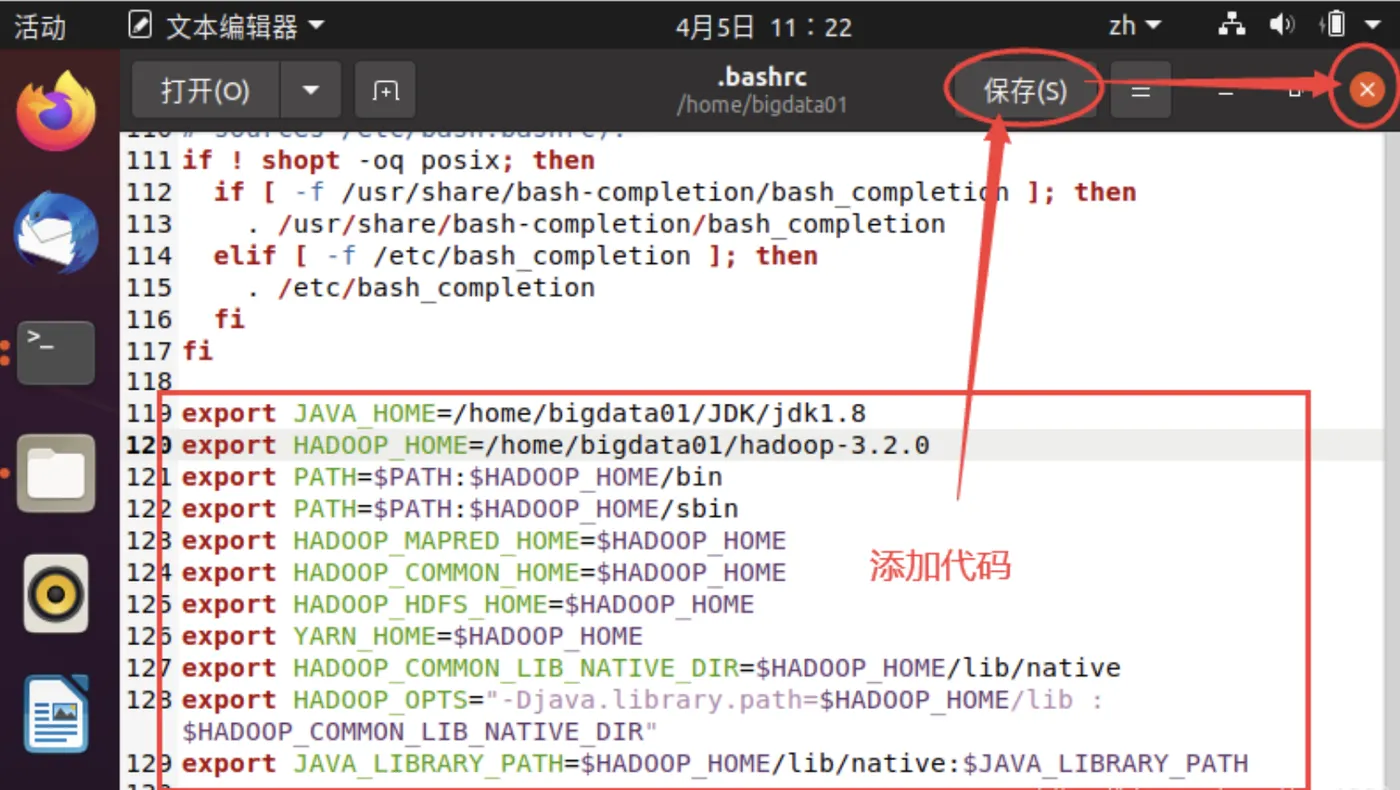Click line 111 'if ! shopt -oq posix'
1400x790 pixels.
388,160
